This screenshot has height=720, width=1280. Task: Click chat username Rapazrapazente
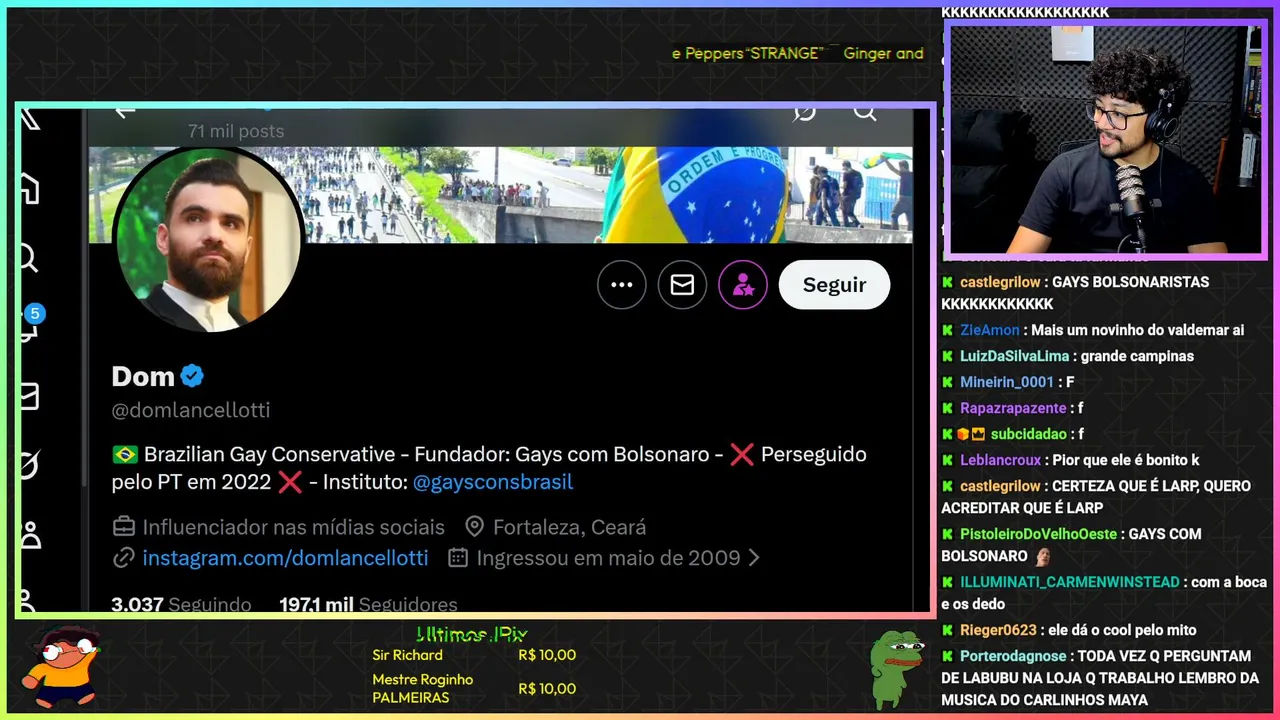coord(1013,408)
